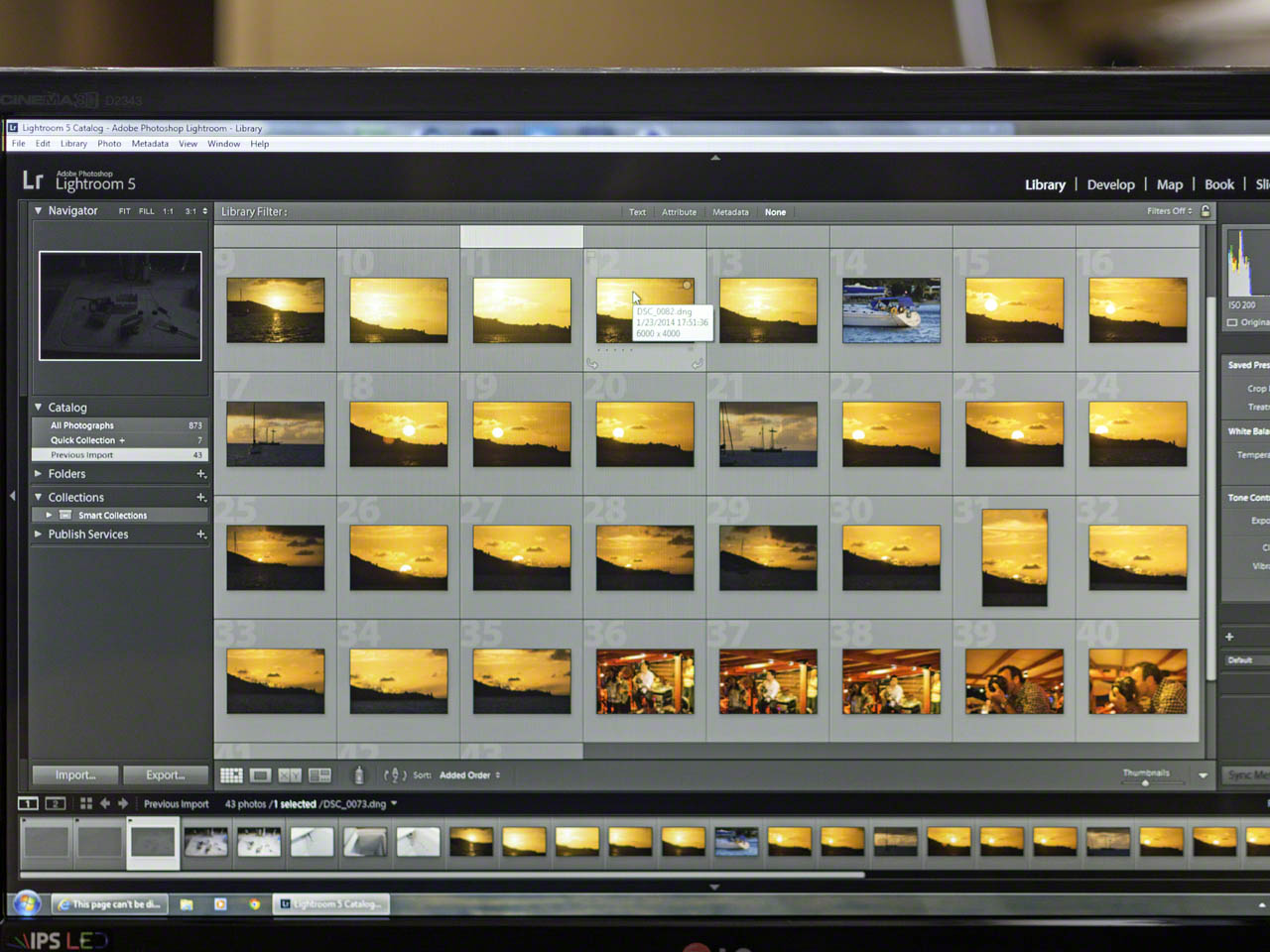Toggle main window display button 1
Screen dimensions: 1270x952
point(28,803)
